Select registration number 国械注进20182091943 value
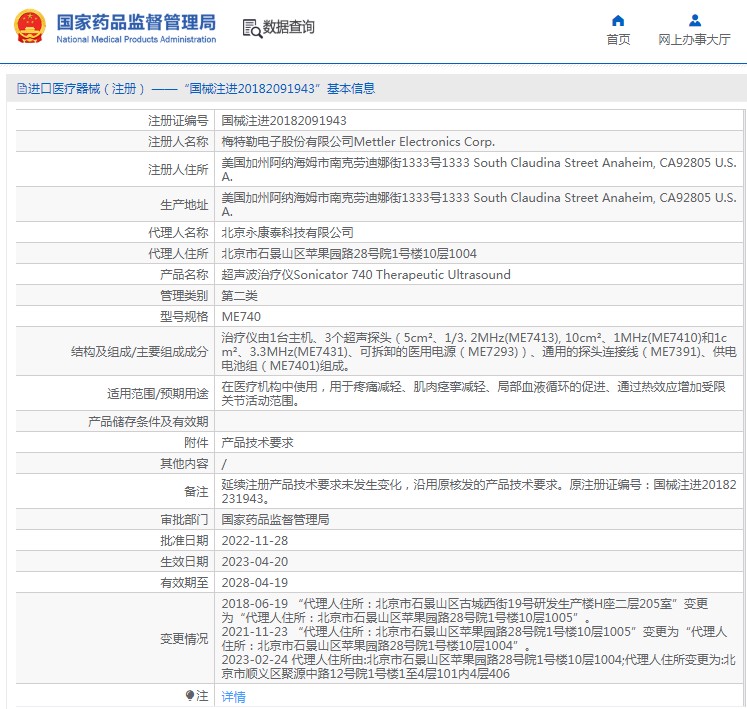 pos(284,121)
